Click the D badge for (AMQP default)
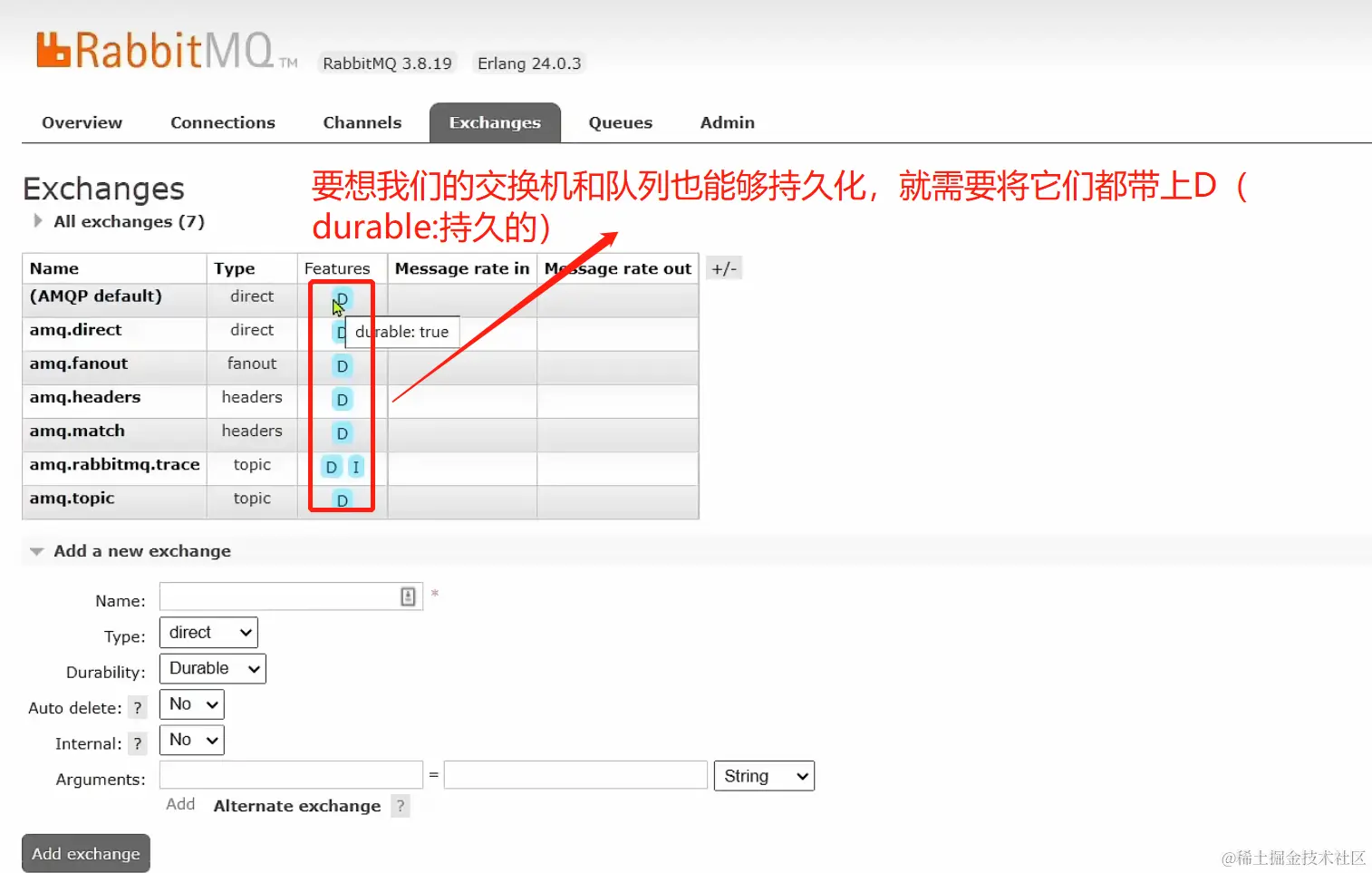The image size is (1372, 873). point(342,299)
